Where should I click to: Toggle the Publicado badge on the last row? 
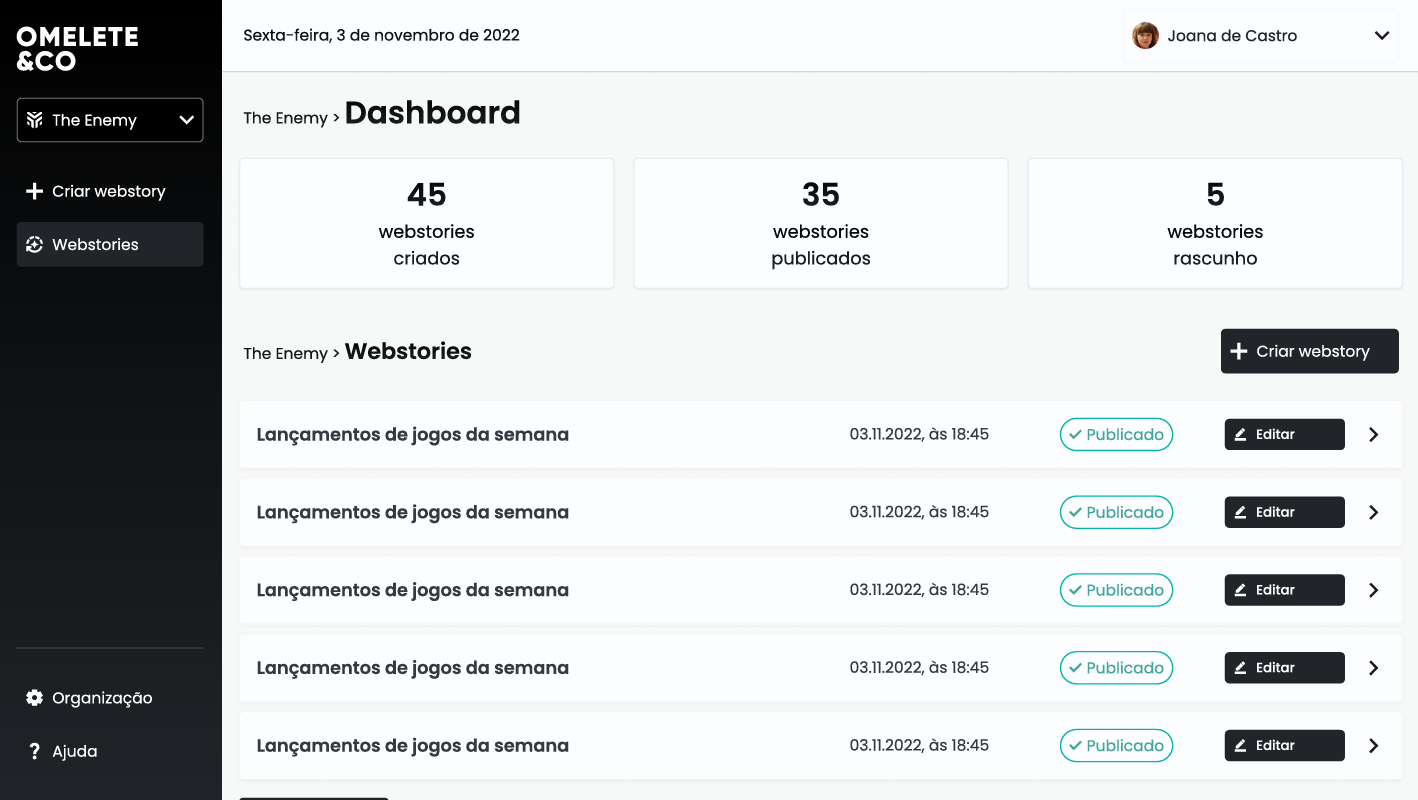tap(1116, 745)
